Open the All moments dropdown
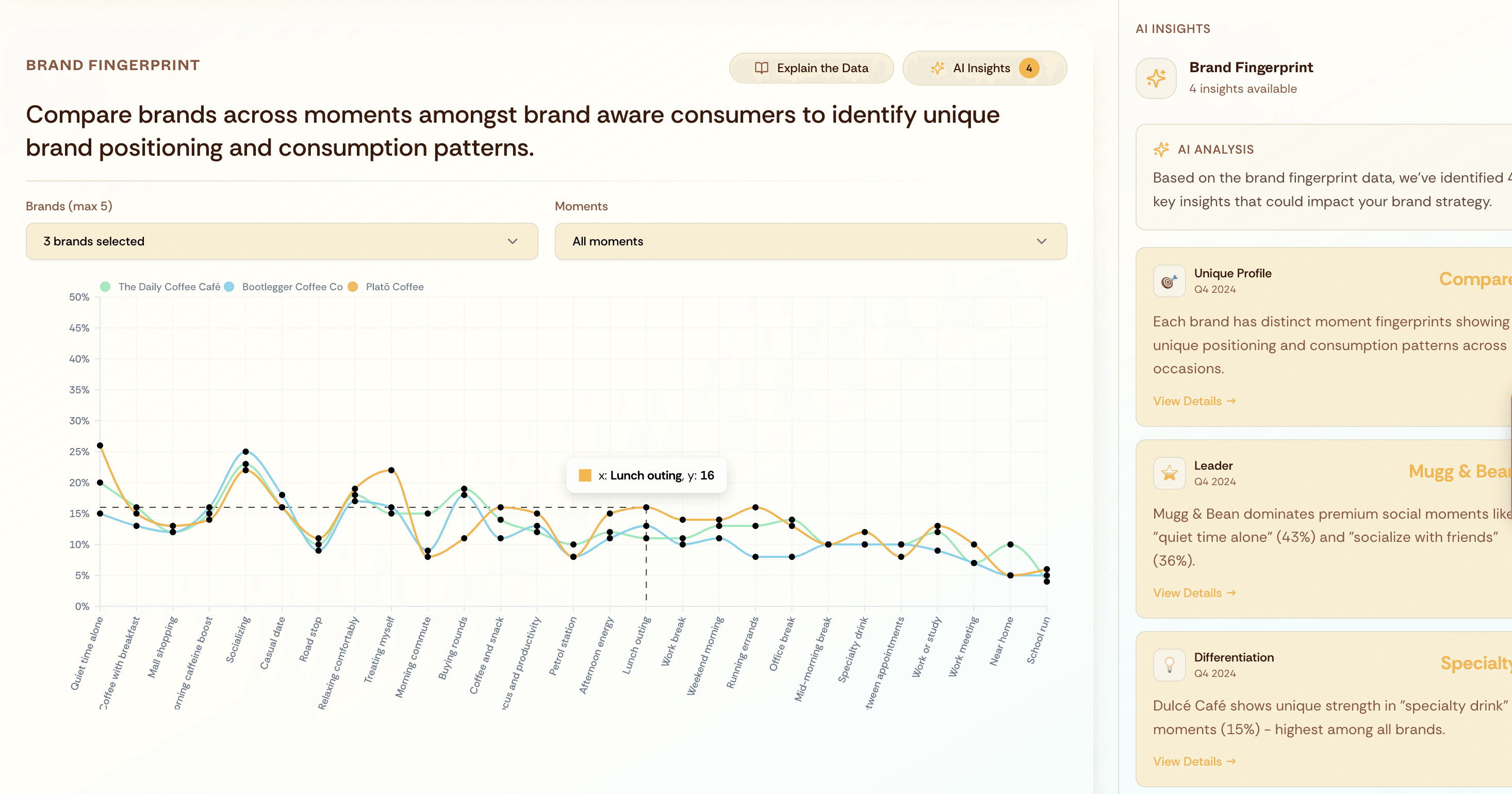The height and width of the screenshot is (794, 1512). (x=810, y=241)
